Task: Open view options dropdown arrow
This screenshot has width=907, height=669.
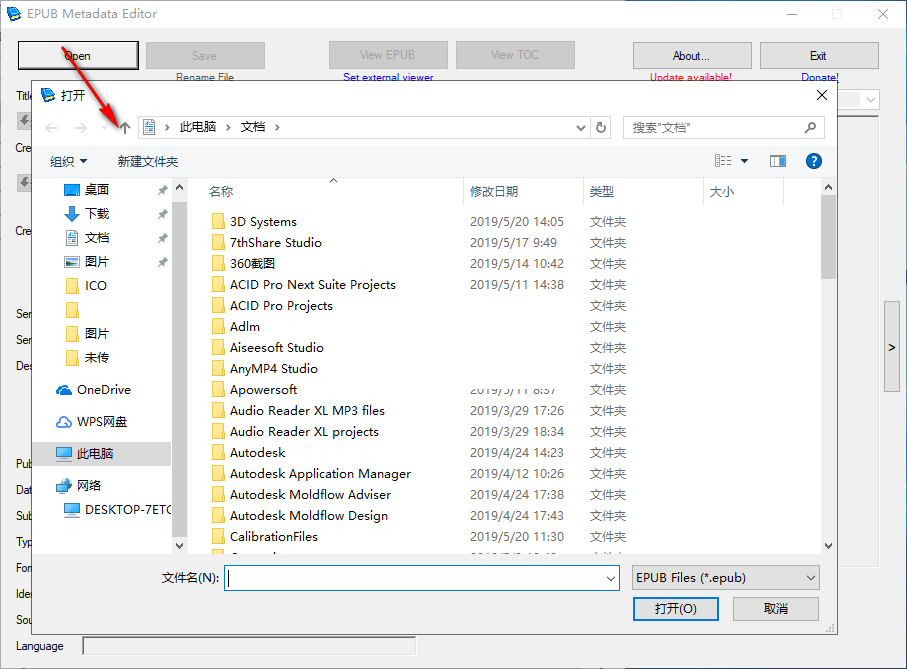Action: coord(744,161)
